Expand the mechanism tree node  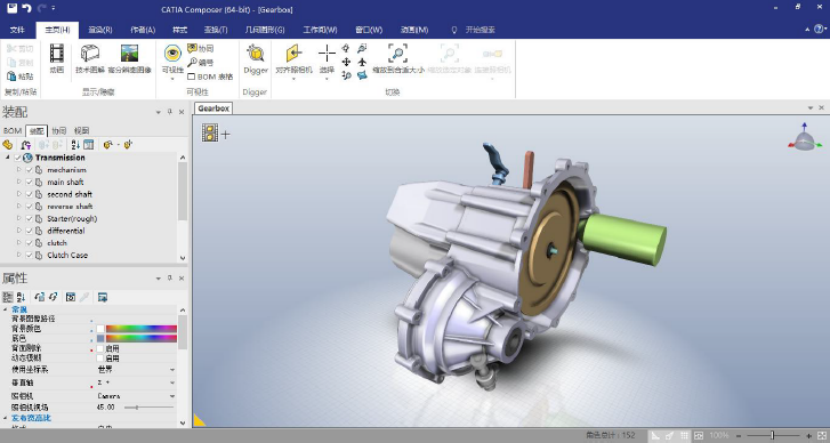coord(18,170)
